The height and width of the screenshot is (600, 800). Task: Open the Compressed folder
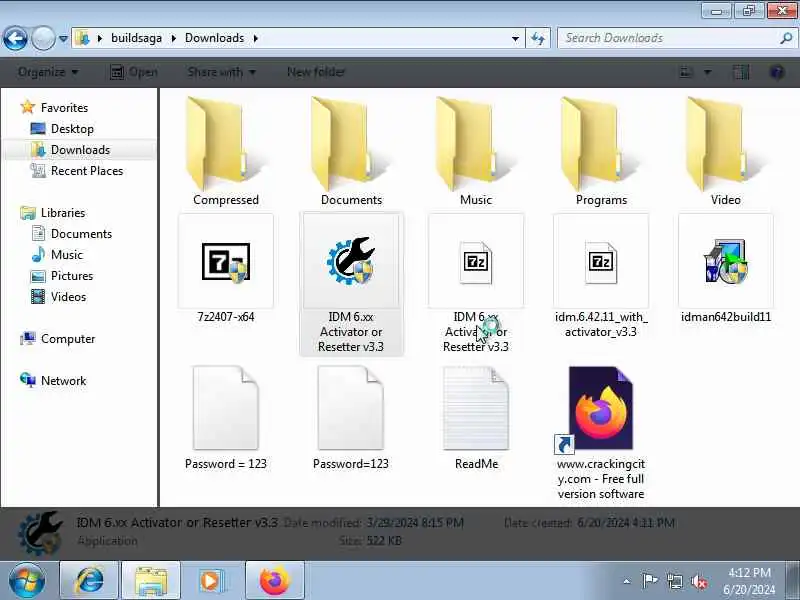[226, 152]
